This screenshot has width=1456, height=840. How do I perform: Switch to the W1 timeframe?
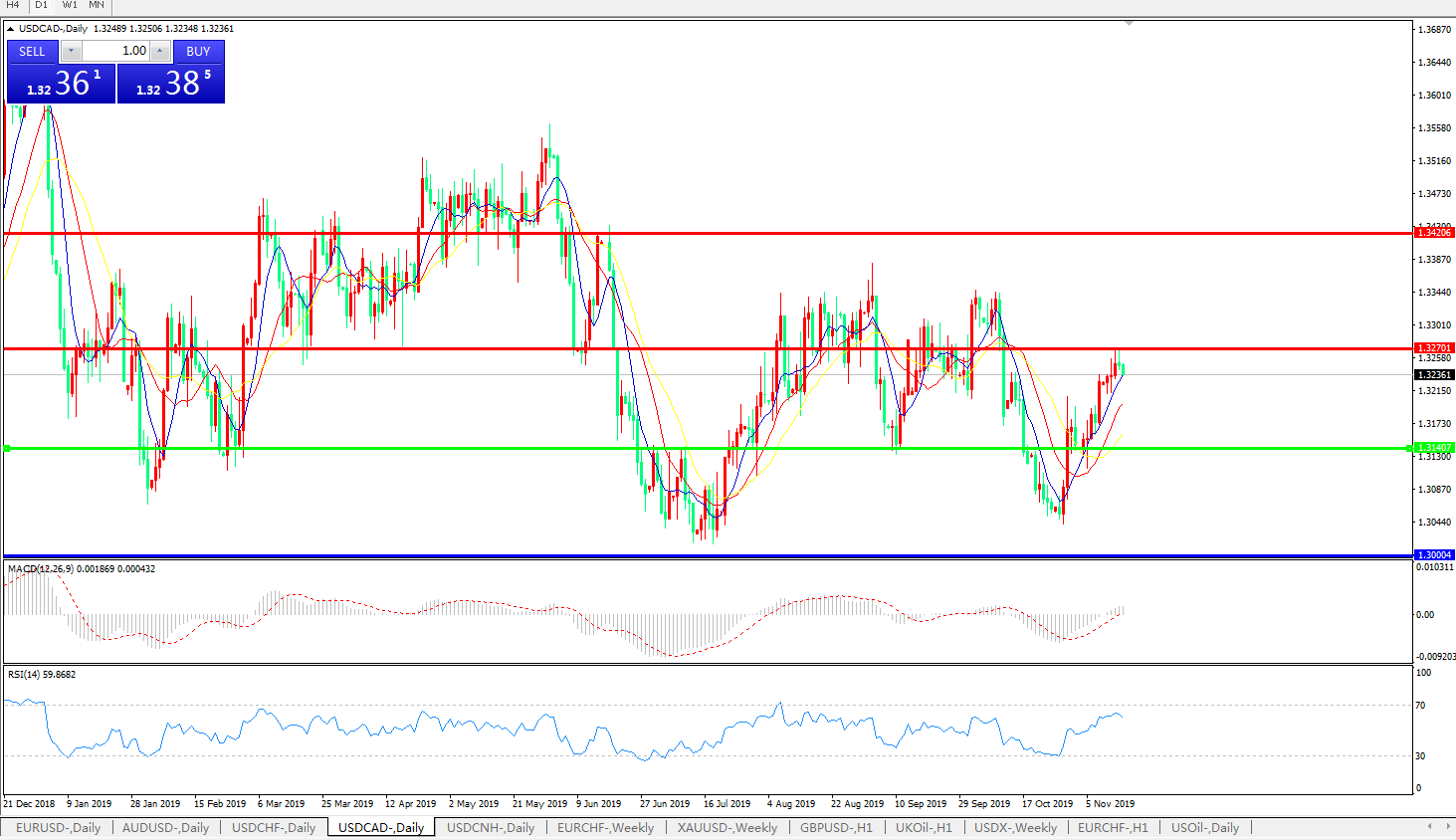point(70,5)
